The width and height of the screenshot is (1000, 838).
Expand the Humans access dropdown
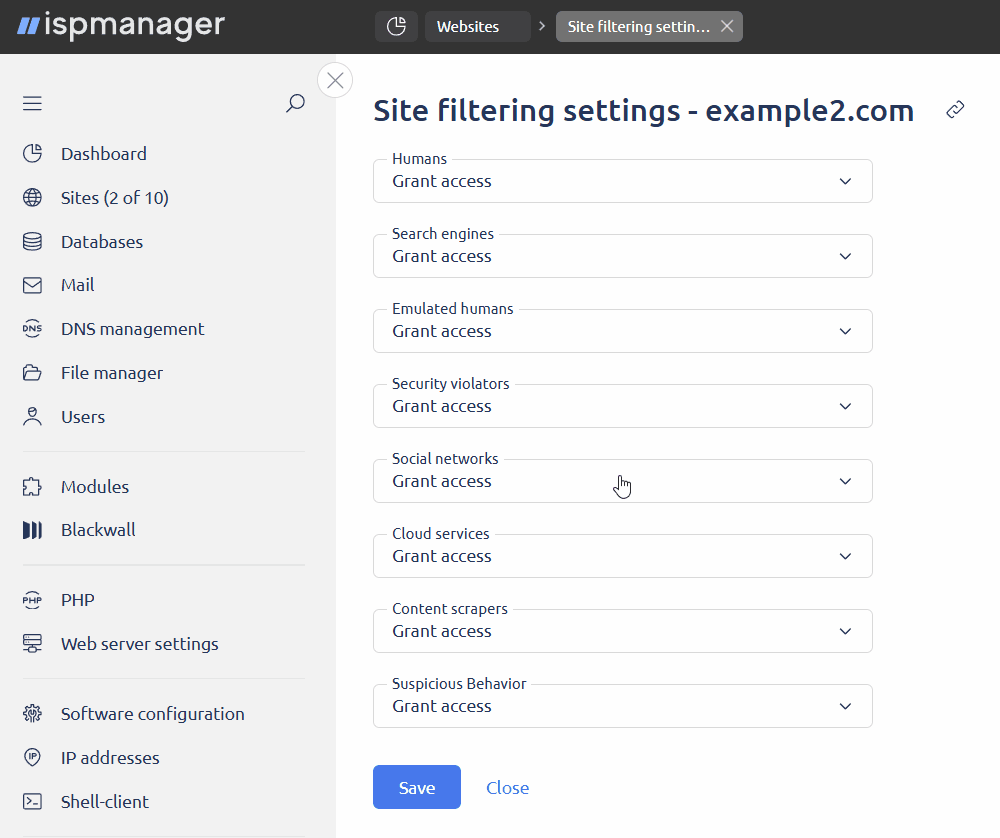point(622,182)
